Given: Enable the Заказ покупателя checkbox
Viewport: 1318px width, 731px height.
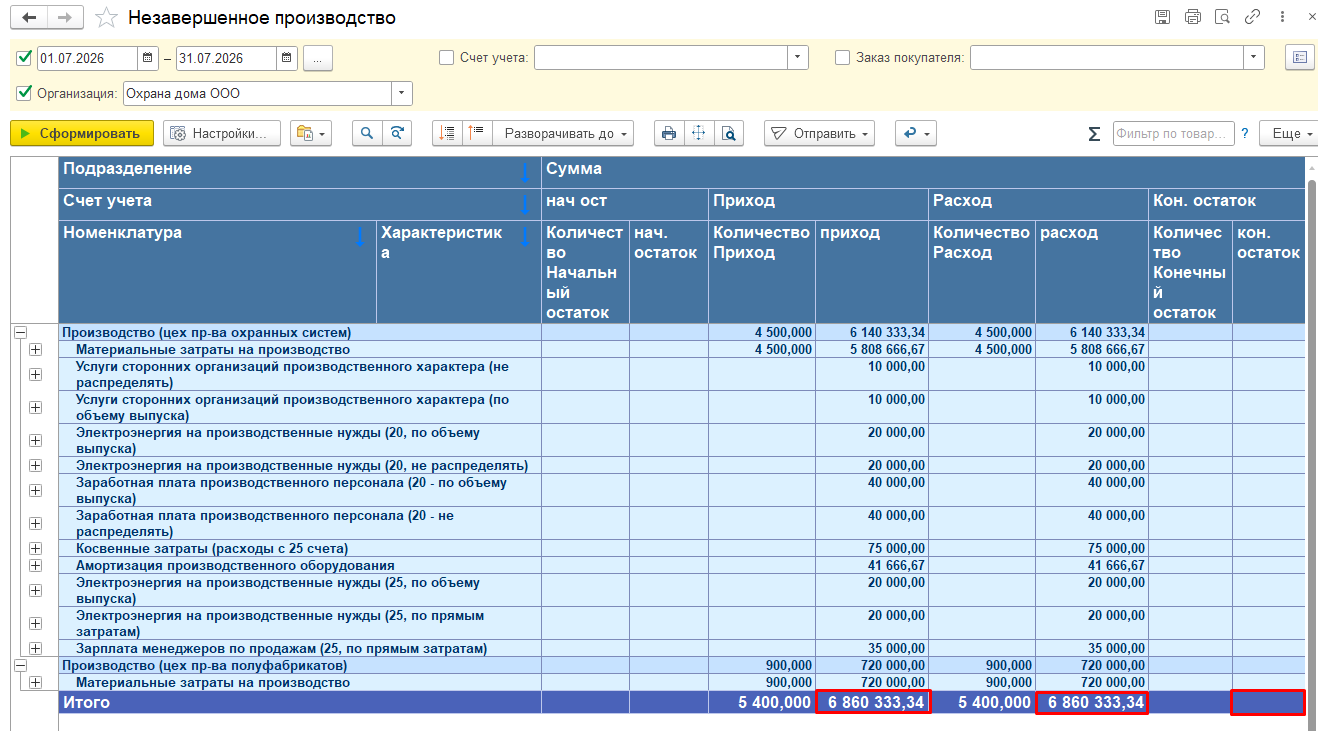Looking at the screenshot, I should 843,58.
